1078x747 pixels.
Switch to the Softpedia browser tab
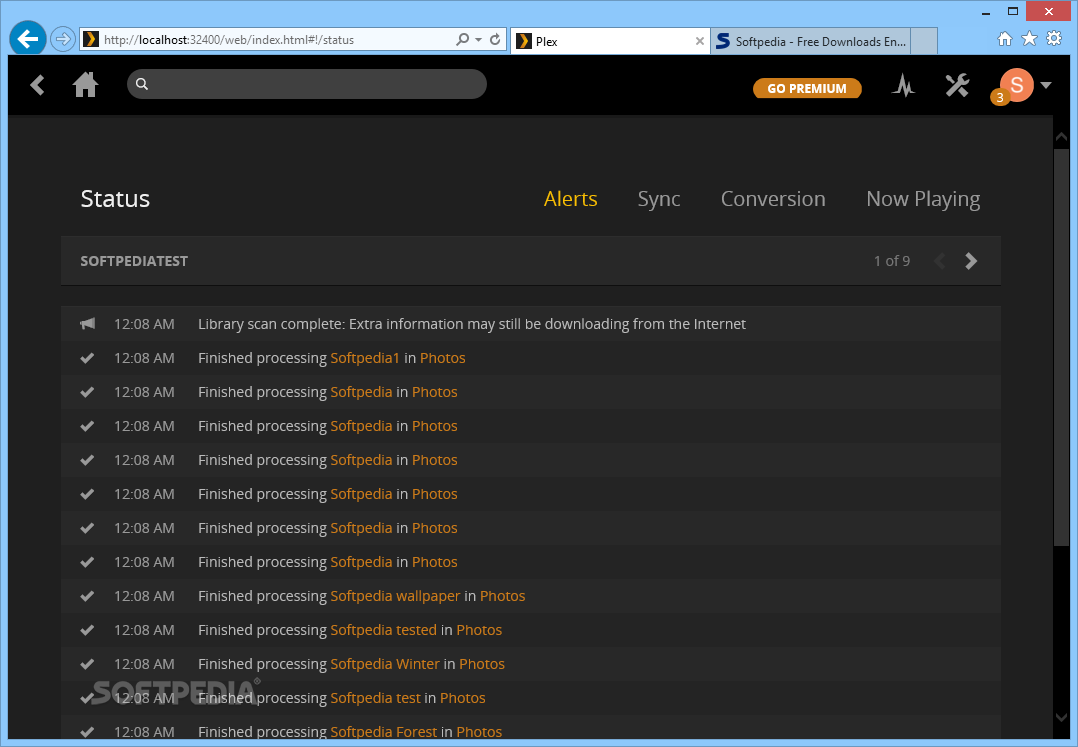[x=811, y=41]
